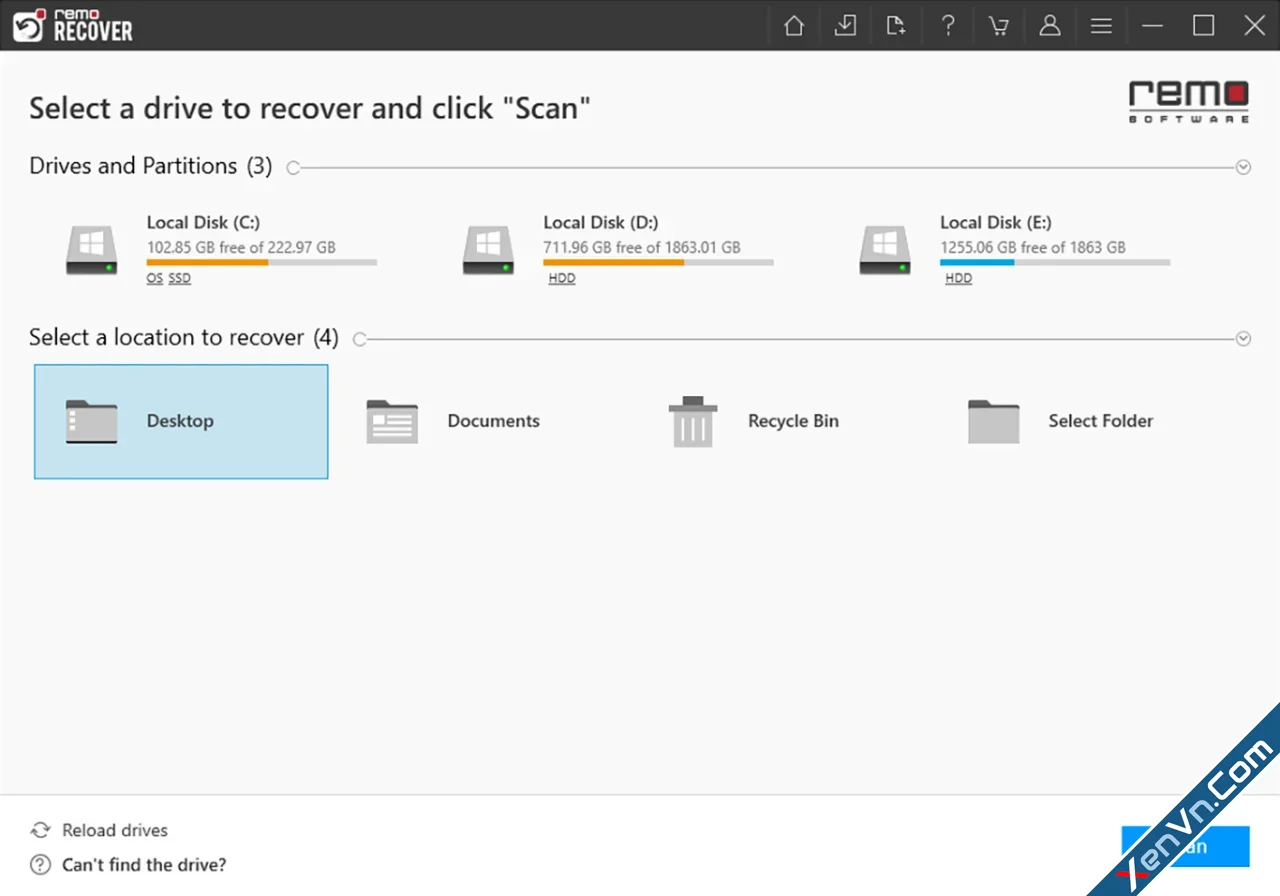Maximize the Remo Recover window

pyautogui.click(x=1204, y=25)
